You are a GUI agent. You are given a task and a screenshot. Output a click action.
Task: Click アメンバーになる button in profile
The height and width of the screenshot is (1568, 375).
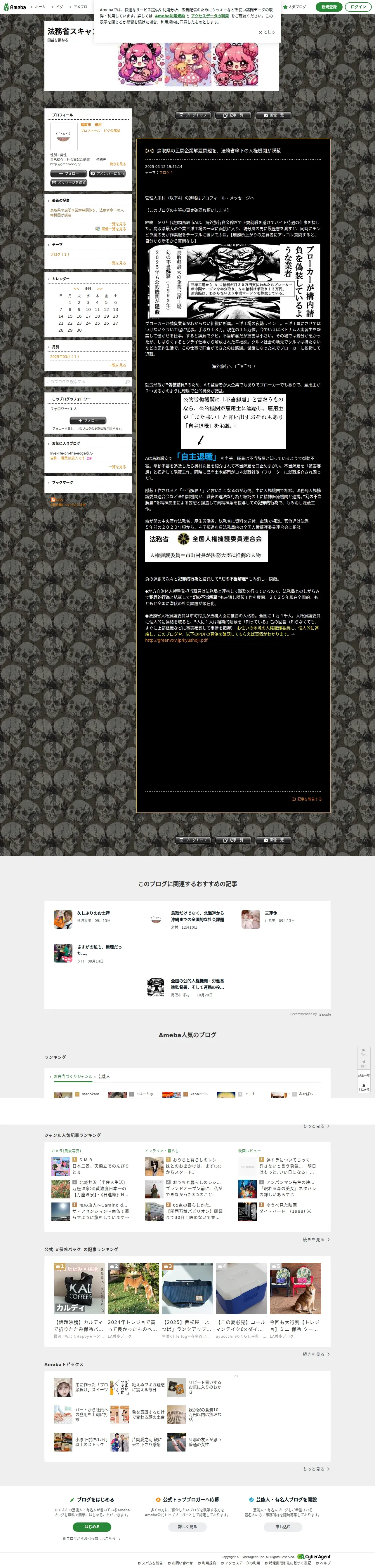pos(107,173)
